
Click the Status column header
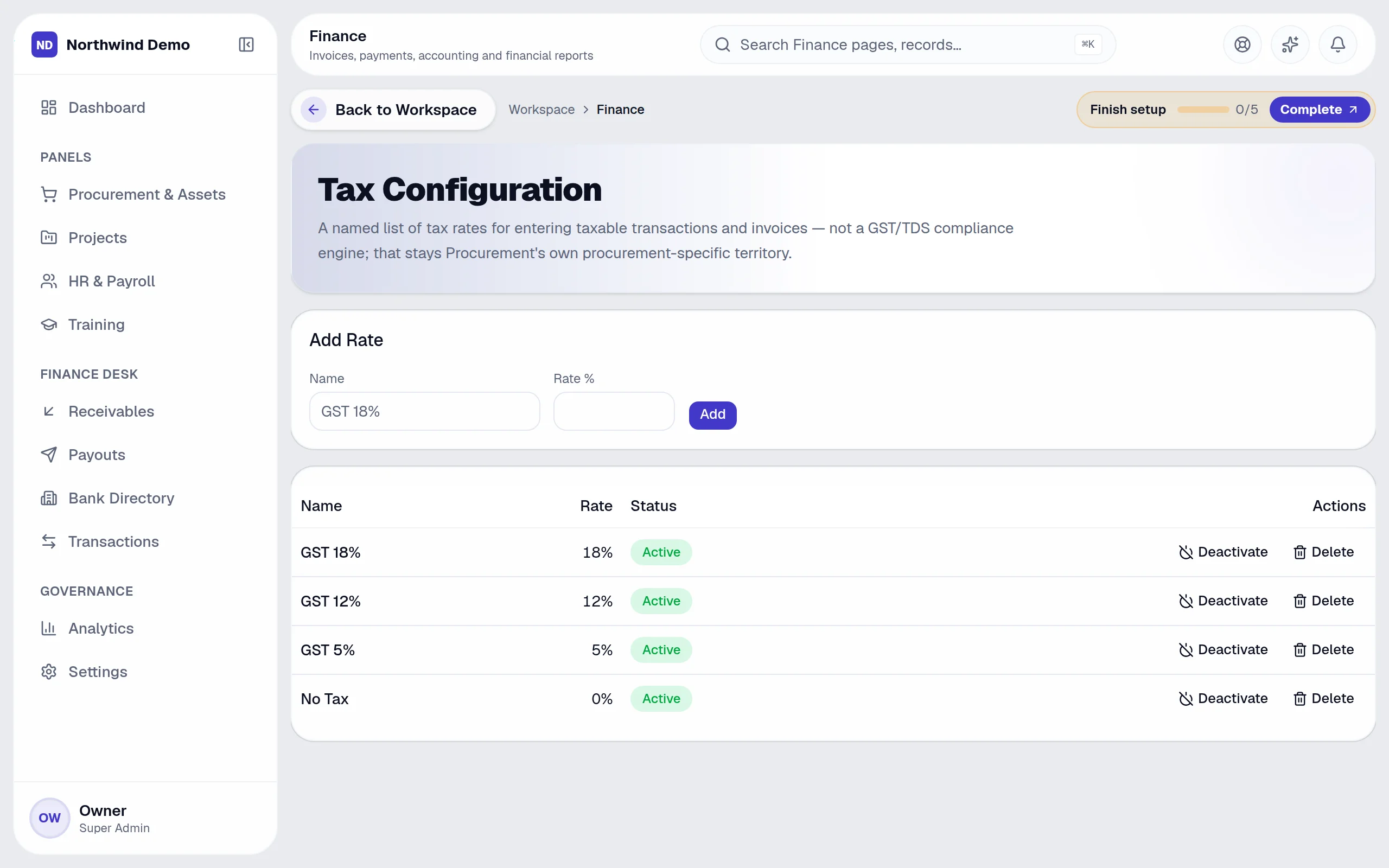[x=653, y=506]
